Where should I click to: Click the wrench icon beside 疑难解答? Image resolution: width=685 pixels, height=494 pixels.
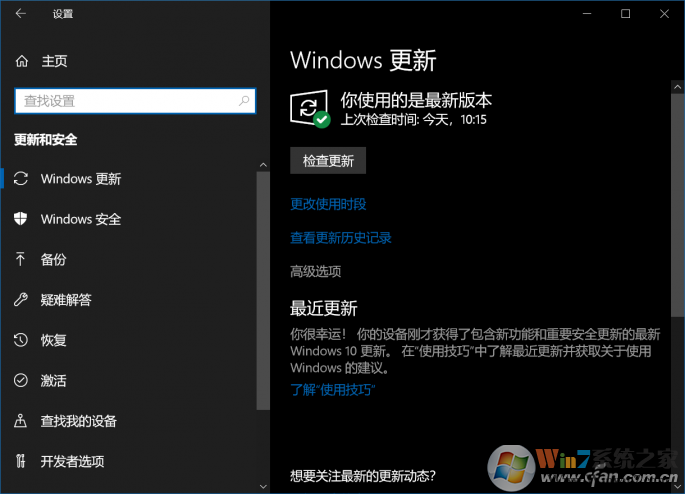click(x=21, y=299)
